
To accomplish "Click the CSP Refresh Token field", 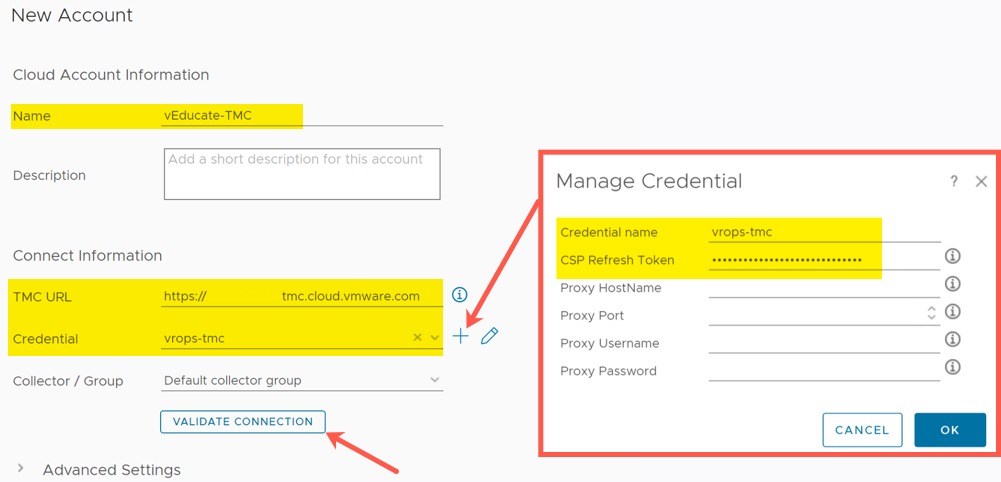I will (x=824, y=260).
